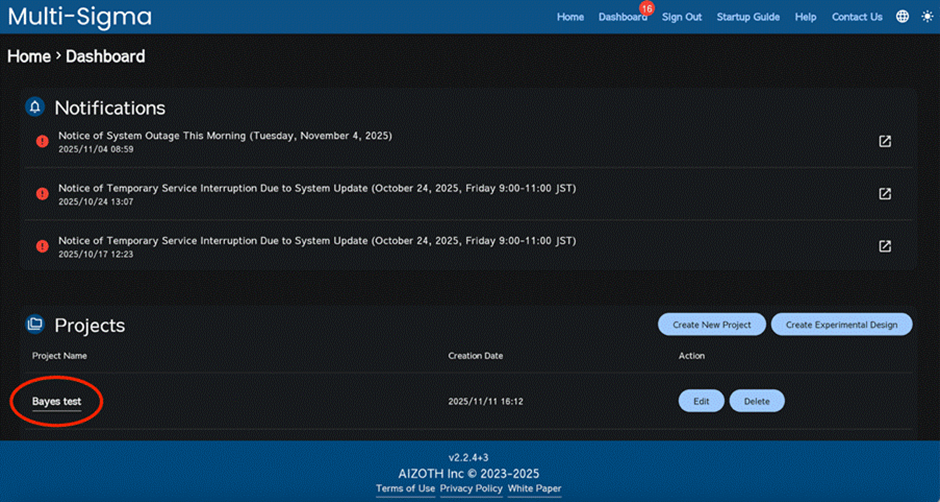Click red alert icon on System Outage notice
Screen dimensions: 940x502
point(42,142)
